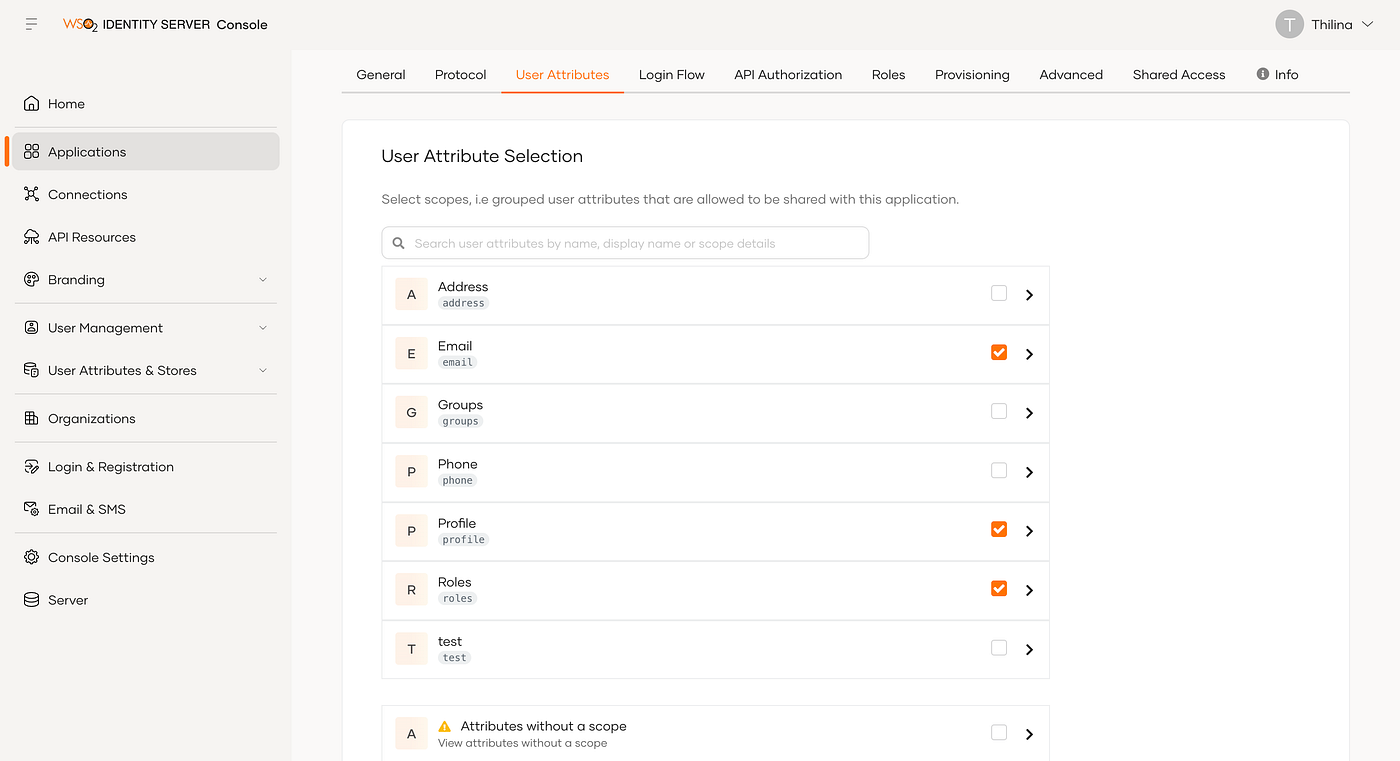The height and width of the screenshot is (761, 1400).
Task: Click the Connections sidebar icon
Action: [32, 195]
